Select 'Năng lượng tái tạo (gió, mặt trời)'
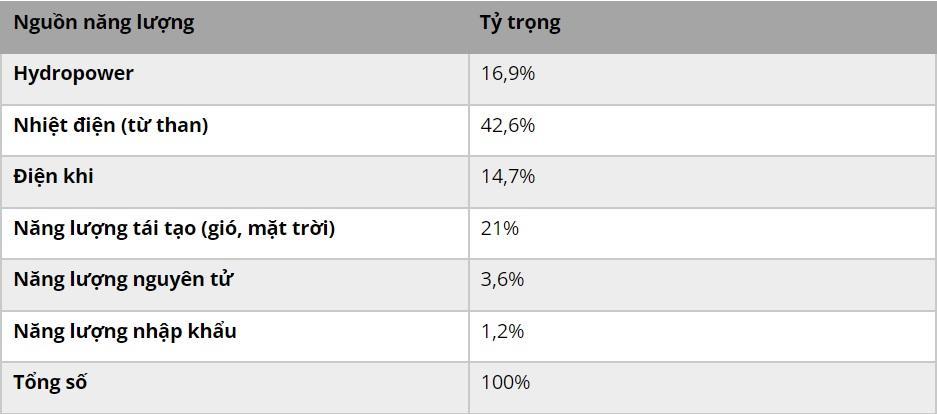This screenshot has height=414, width=937. tap(174, 229)
